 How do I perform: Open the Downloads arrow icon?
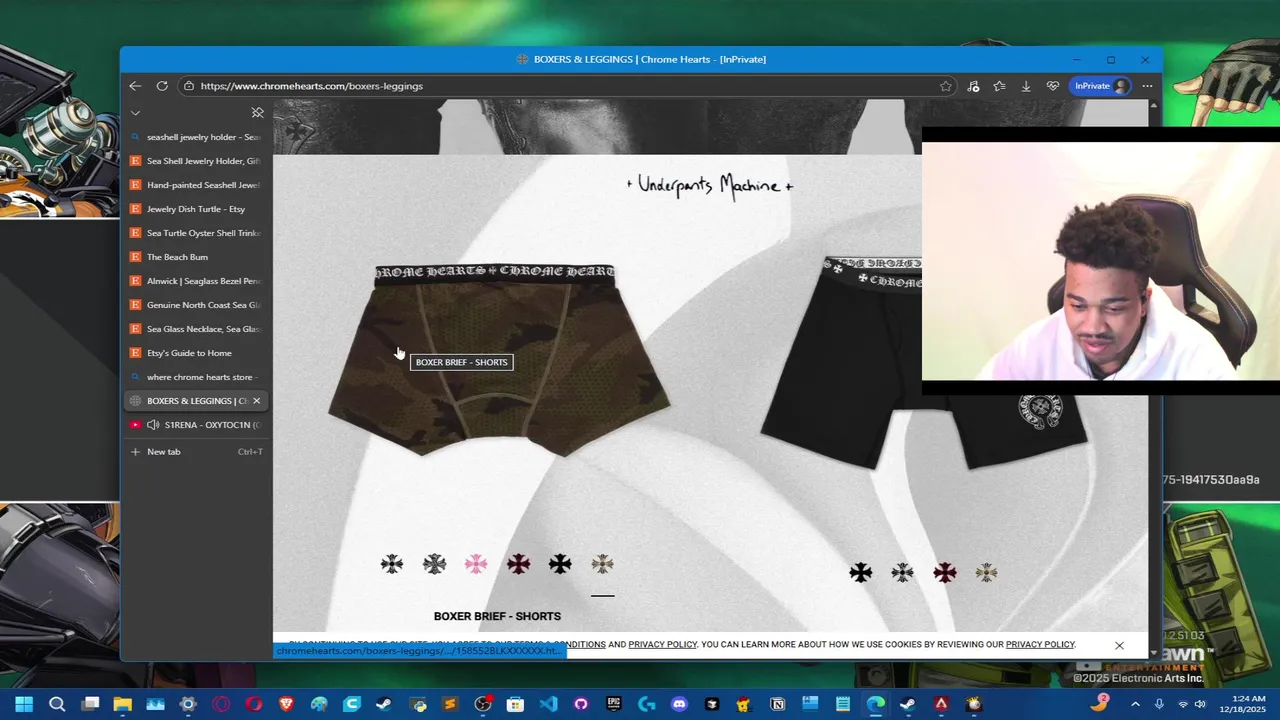1026,86
